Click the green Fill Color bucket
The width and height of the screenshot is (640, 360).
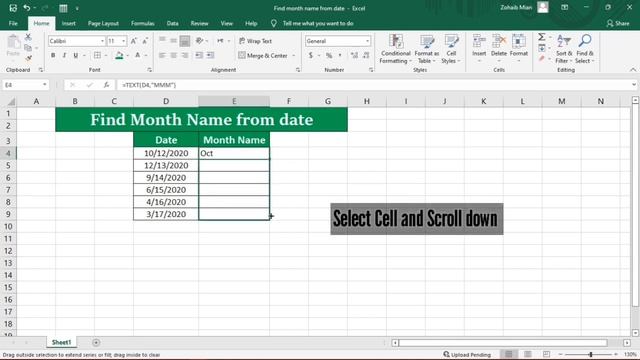tap(119, 56)
